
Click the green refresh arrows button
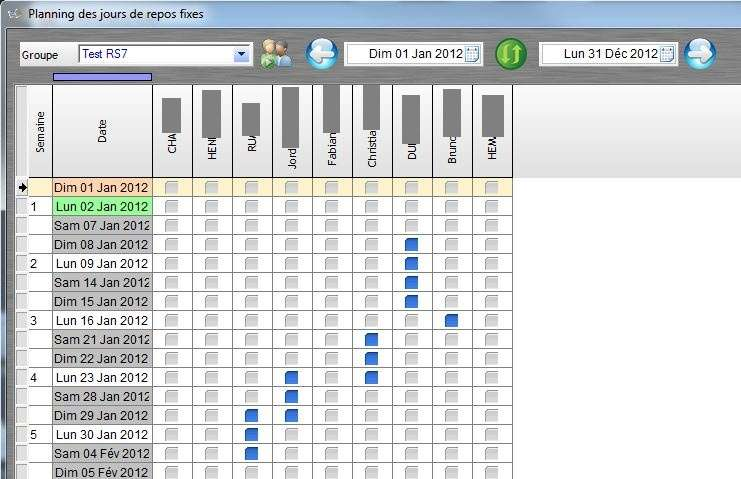point(511,54)
